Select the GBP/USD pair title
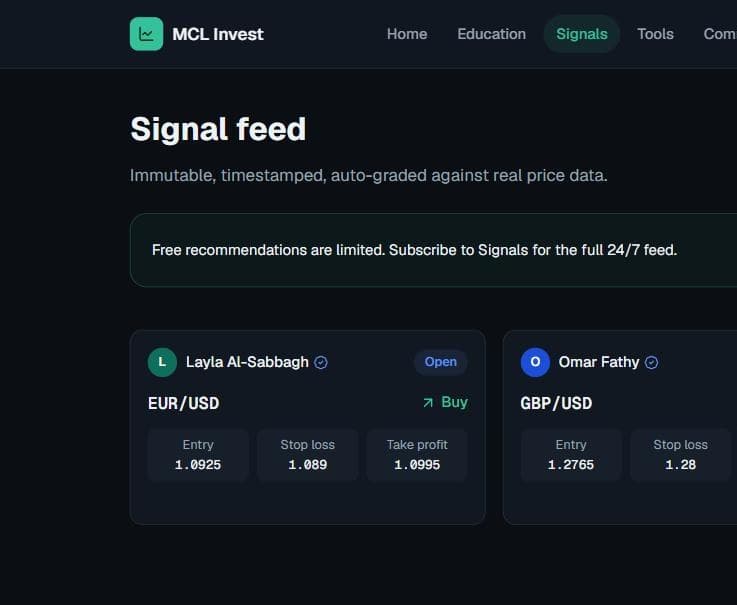The width and height of the screenshot is (737, 605). [556, 403]
